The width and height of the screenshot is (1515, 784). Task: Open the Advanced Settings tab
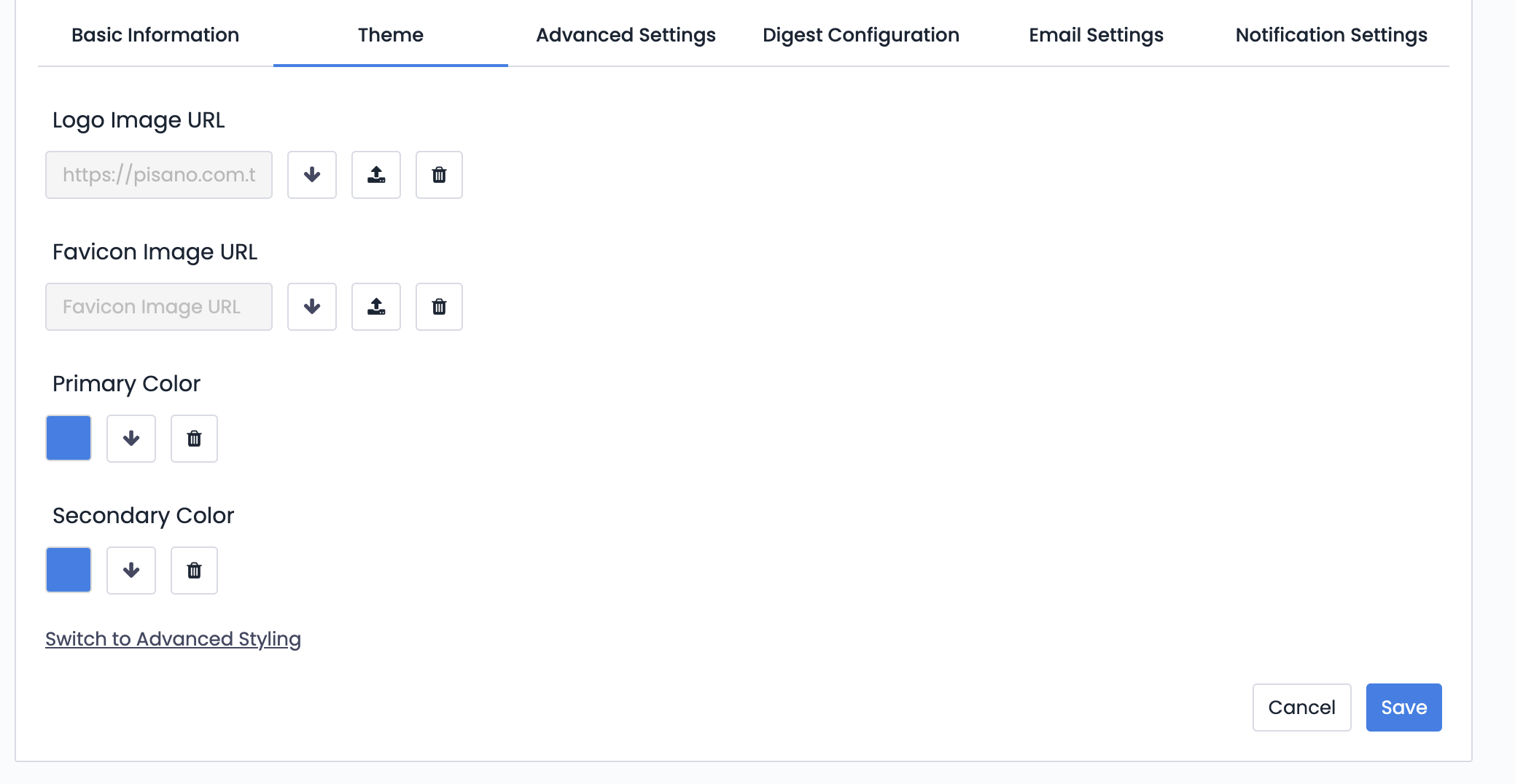[626, 35]
